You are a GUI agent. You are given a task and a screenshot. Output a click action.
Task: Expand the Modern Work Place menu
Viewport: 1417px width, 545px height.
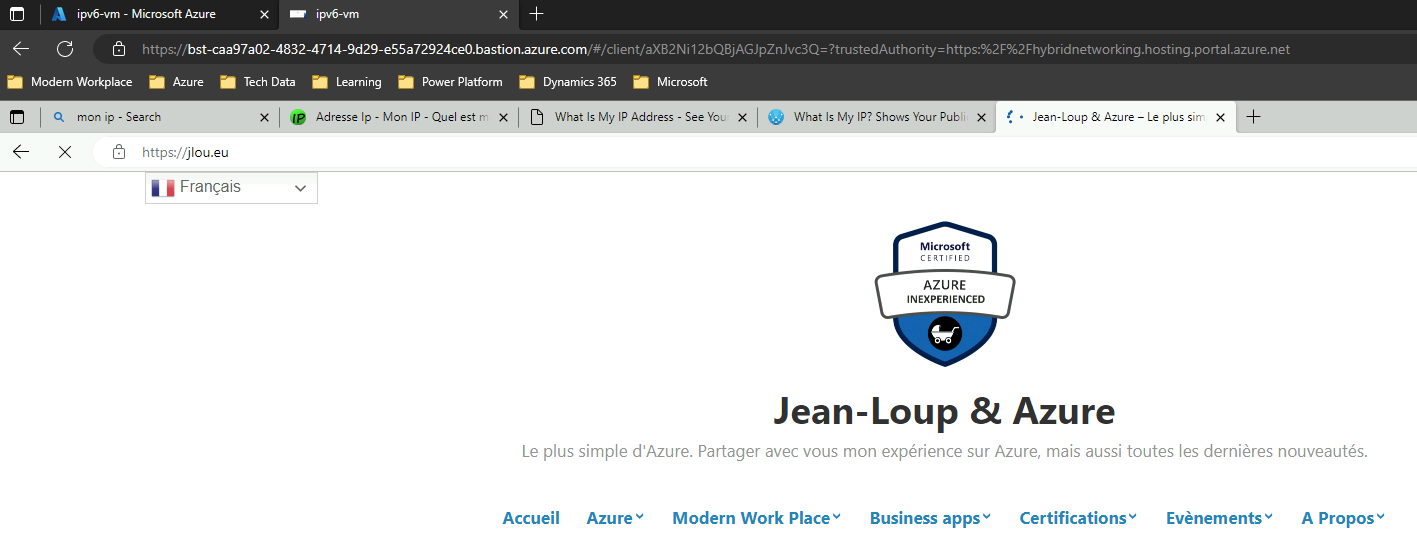tap(757, 518)
